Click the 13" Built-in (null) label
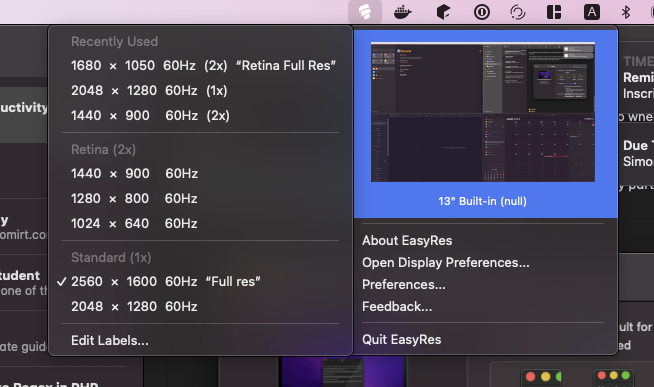The height and width of the screenshot is (387, 654). (x=483, y=201)
